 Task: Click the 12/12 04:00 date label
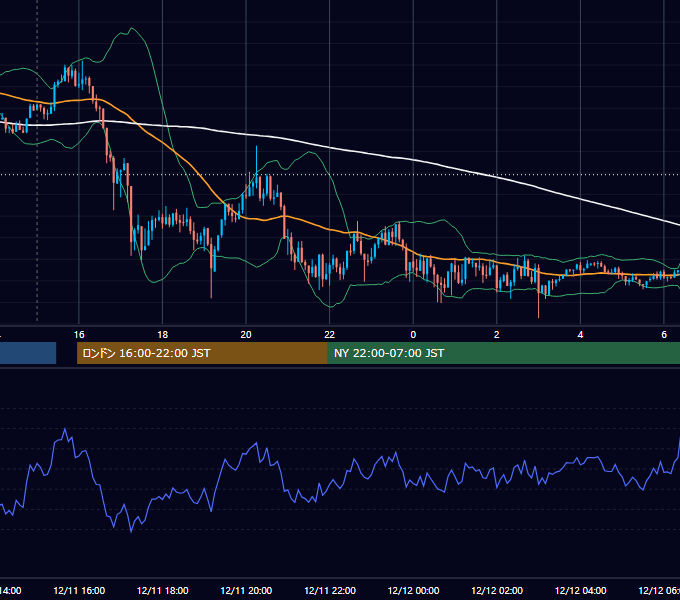[x=580, y=590]
